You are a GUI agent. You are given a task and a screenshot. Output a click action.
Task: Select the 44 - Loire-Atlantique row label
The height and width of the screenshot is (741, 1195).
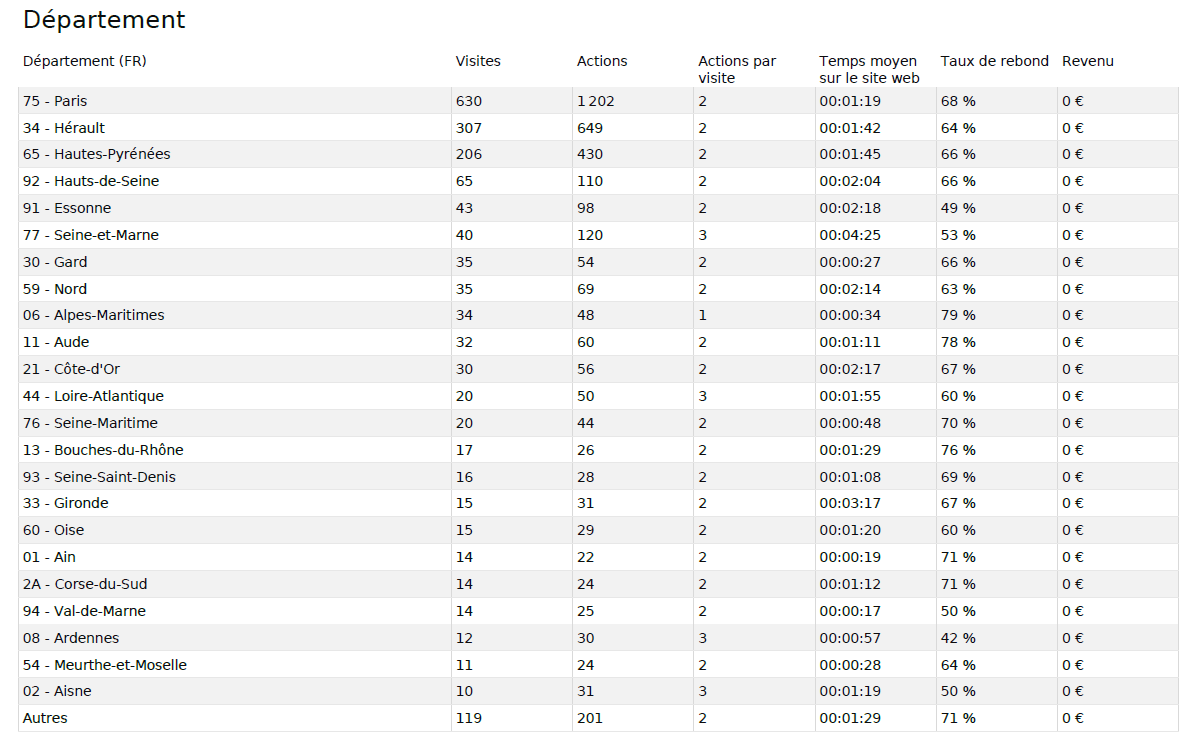pyautogui.click(x=93, y=396)
